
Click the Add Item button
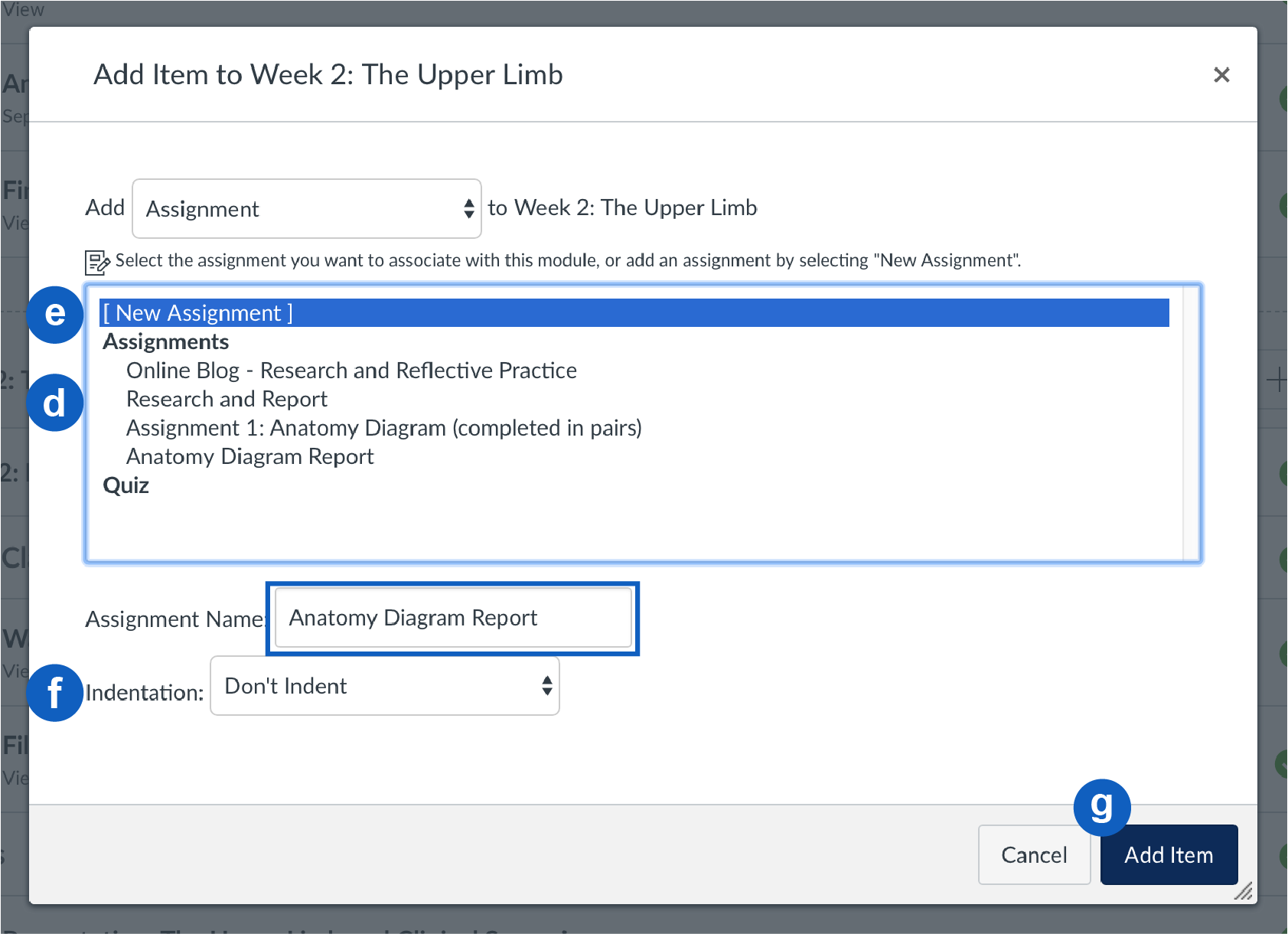1169,854
